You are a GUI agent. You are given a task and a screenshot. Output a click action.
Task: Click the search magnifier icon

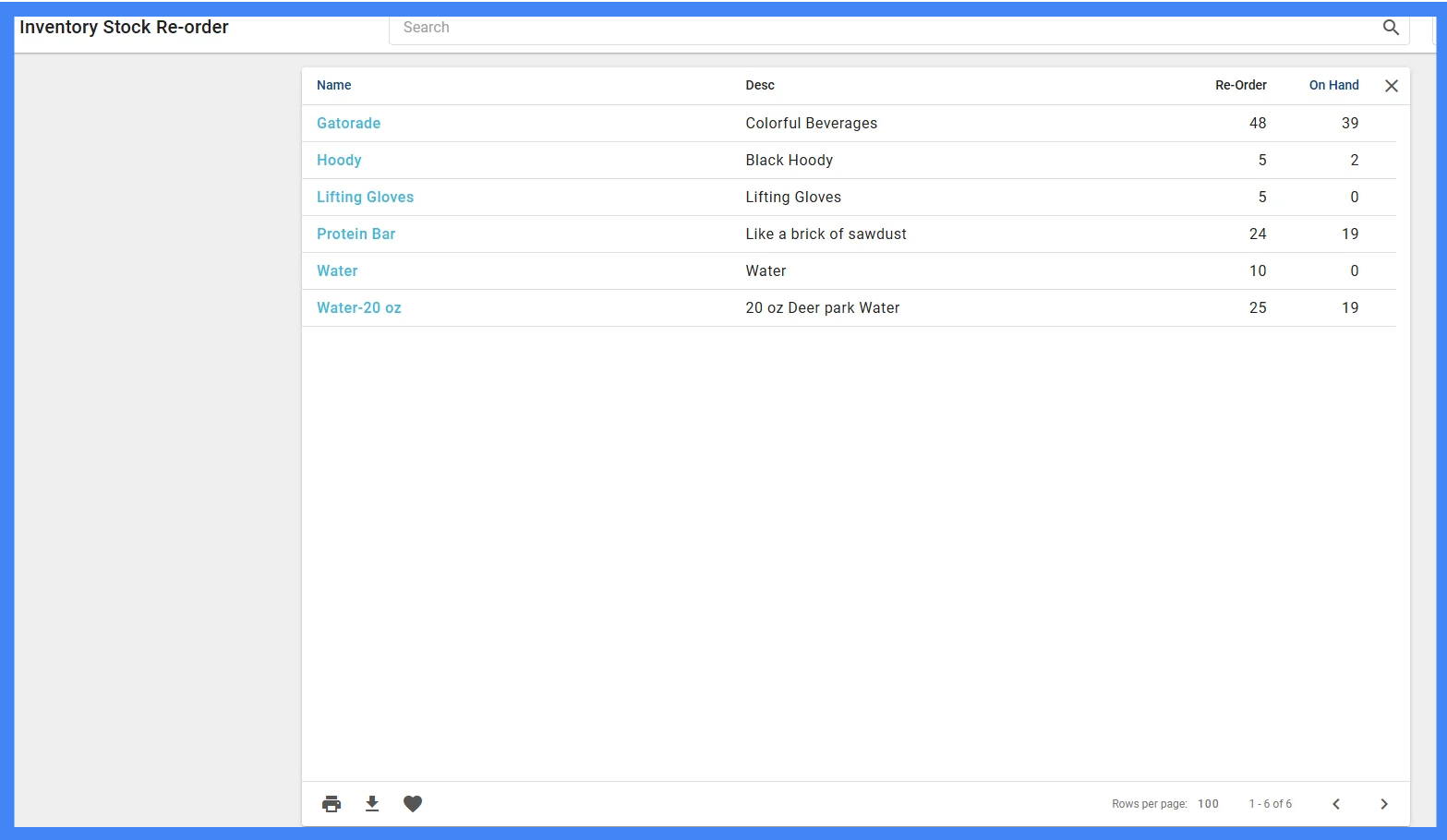pos(1391,28)
